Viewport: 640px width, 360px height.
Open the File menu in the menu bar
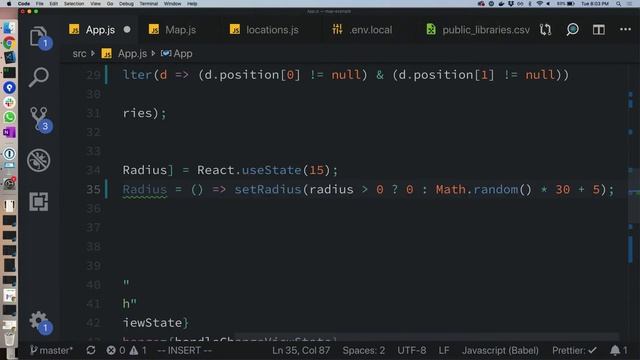pos(40,4)
